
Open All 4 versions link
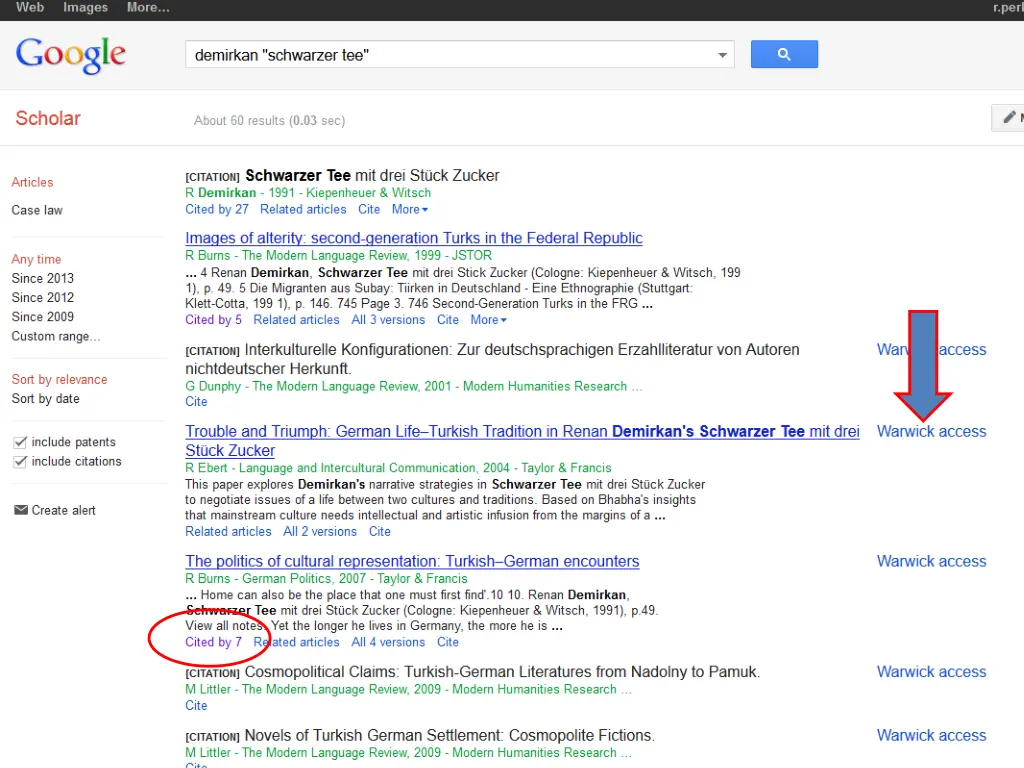(x=388, y=643)
